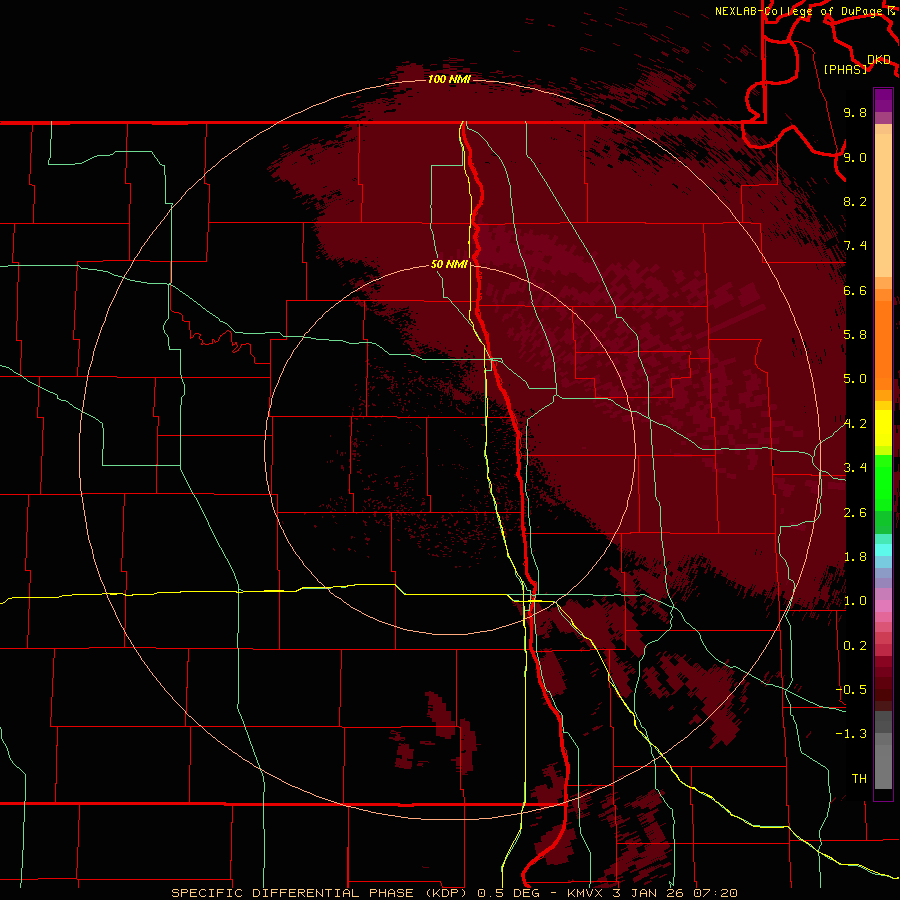Click the yellow segment of the color bar
Screen dimensions: 900x900
883,428
